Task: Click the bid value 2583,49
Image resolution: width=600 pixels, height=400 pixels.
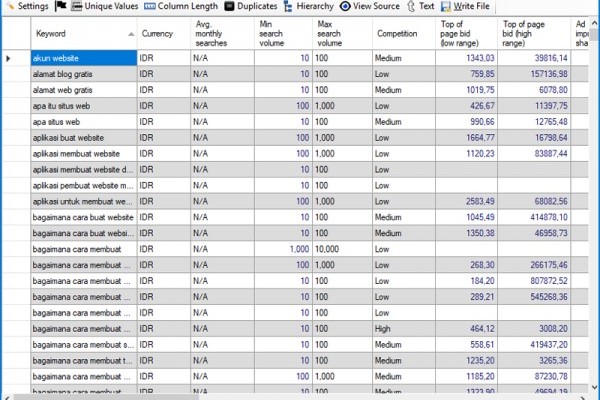Action: pos(480,201)
